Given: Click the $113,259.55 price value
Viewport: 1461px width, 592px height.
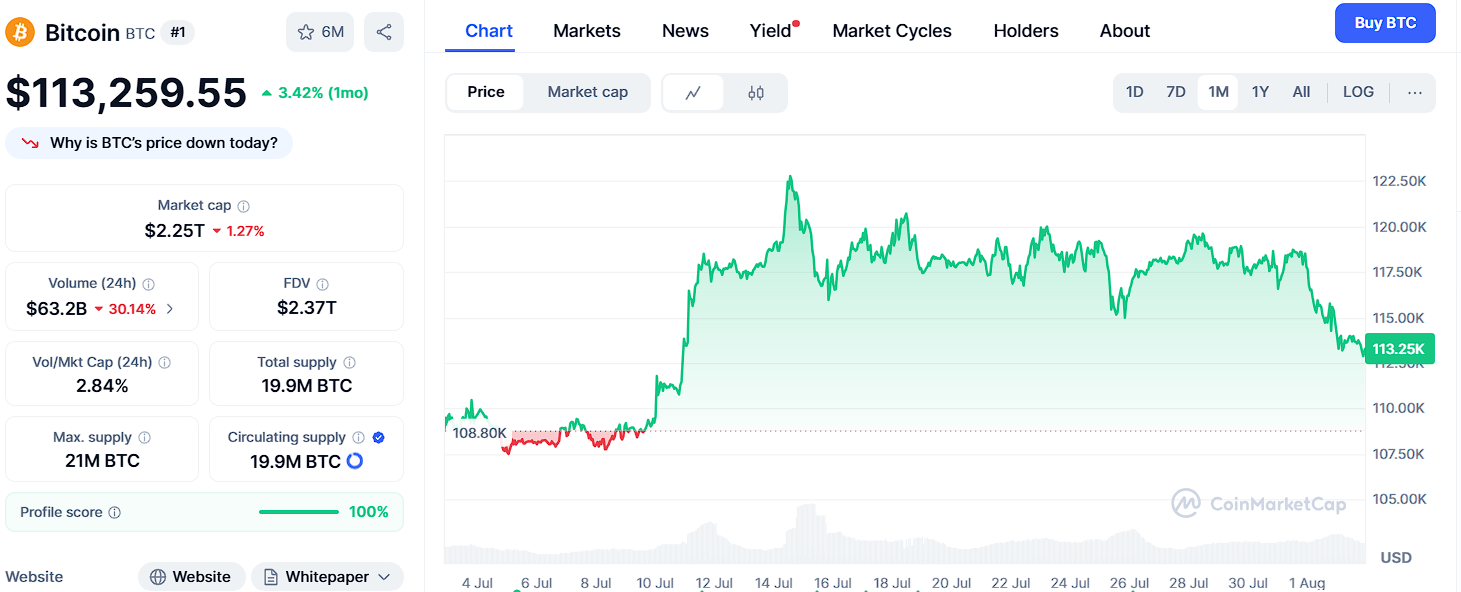Looking at the screenshot, I should pos(126,93).
